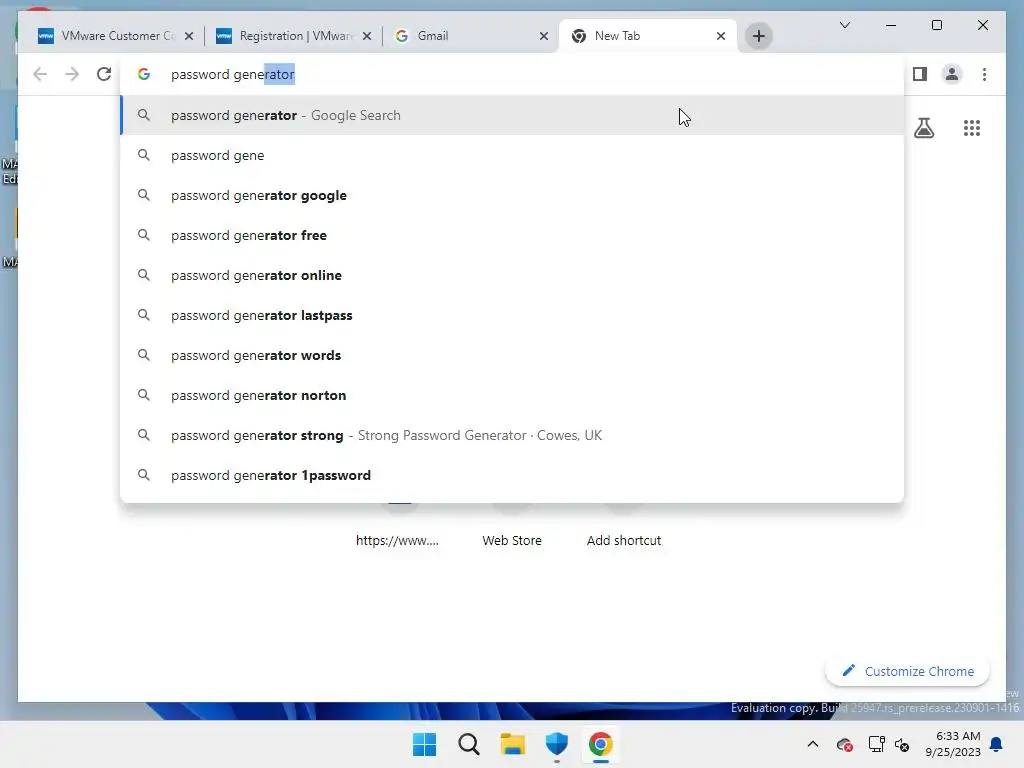
Task: Click the address bar with password generator
Action: point(513,74)
